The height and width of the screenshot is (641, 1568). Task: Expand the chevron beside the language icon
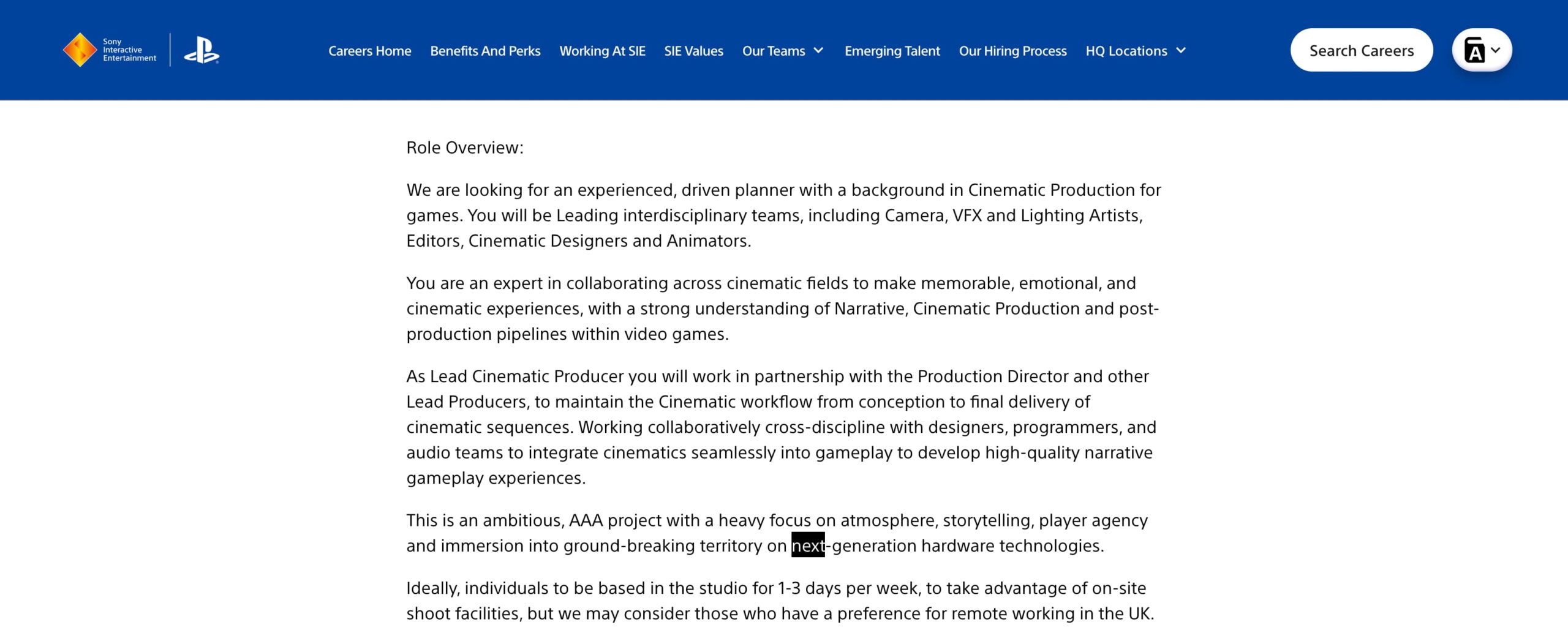tap(1496, 50)
